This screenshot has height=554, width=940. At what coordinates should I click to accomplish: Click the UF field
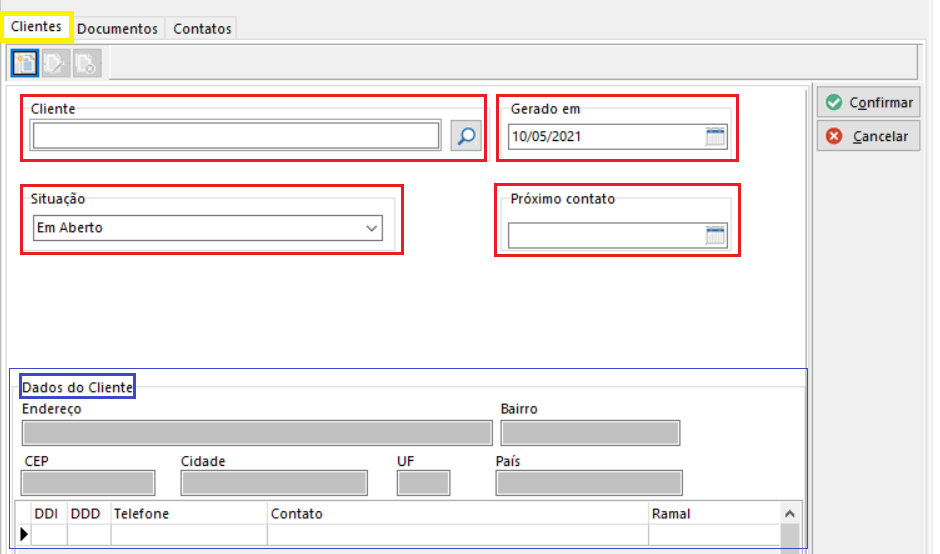coord(423,483)
